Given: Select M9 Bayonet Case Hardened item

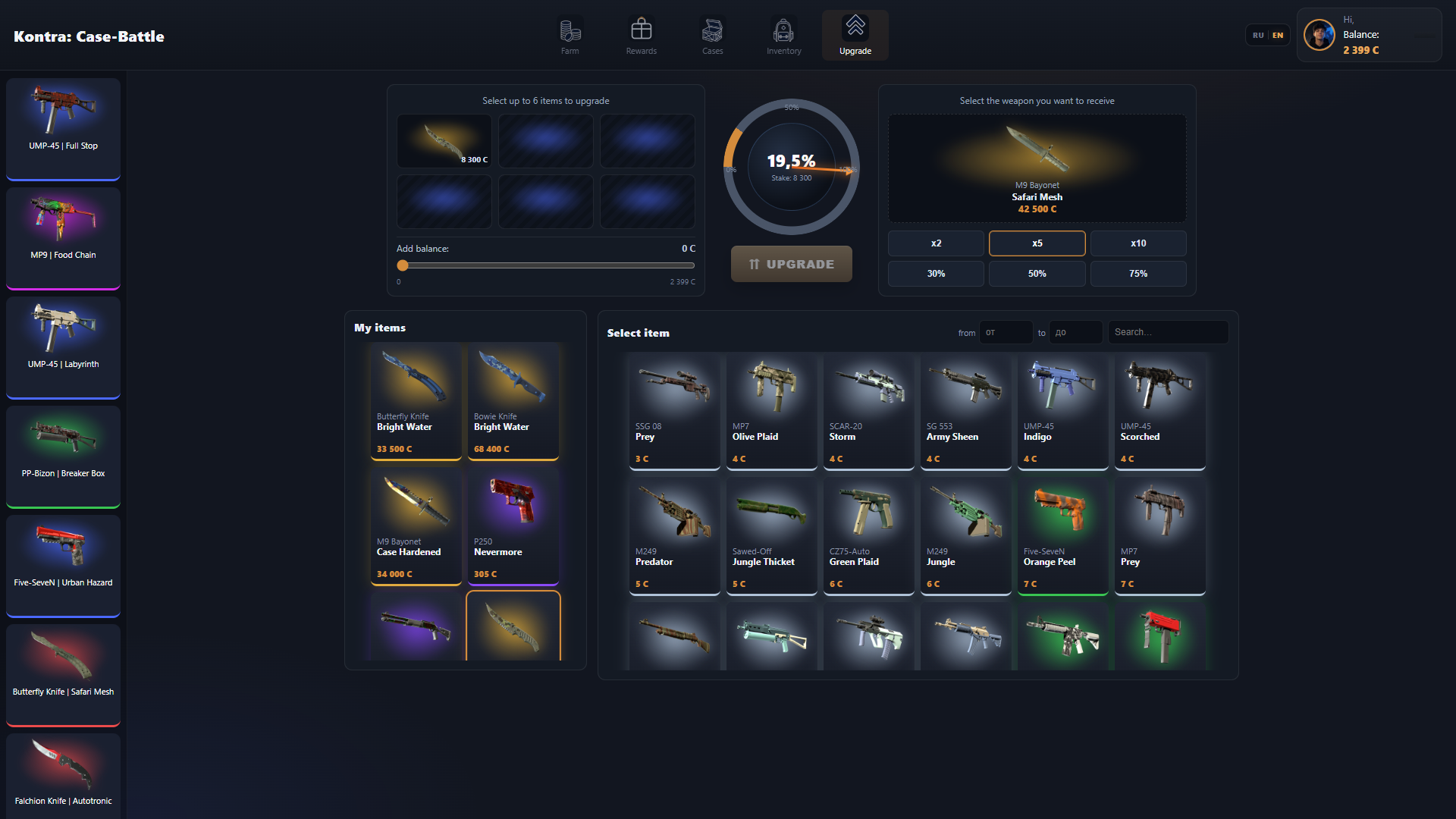Looking at the screenshot, I should click(416, 526).
